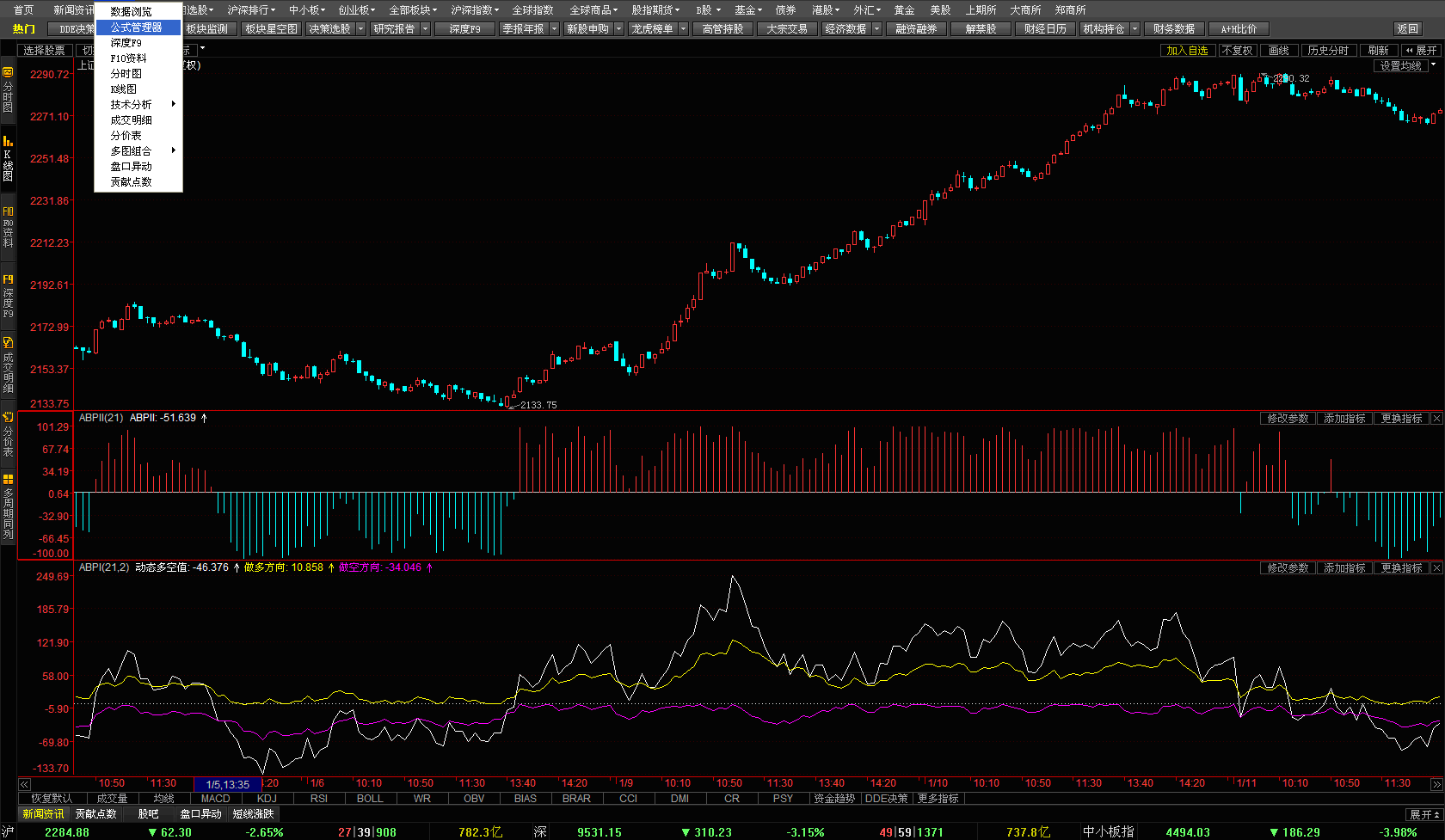Switch to KDJ indicator tab
The width and height of the screenshot is (1445, 840).
tap(267, 799)
